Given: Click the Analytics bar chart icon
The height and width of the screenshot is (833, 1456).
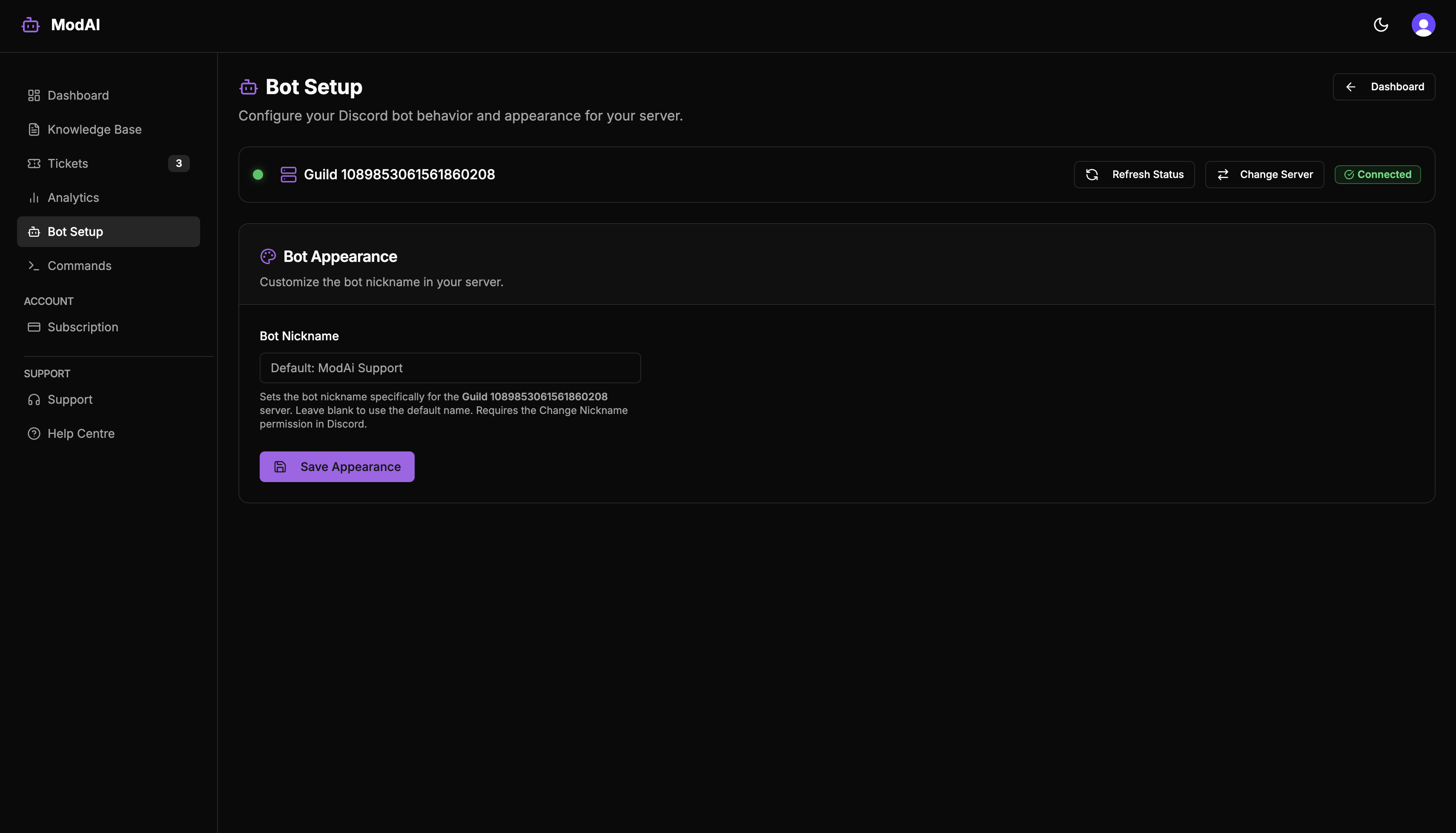Looking at the screenshot, I should click(34, 197).
